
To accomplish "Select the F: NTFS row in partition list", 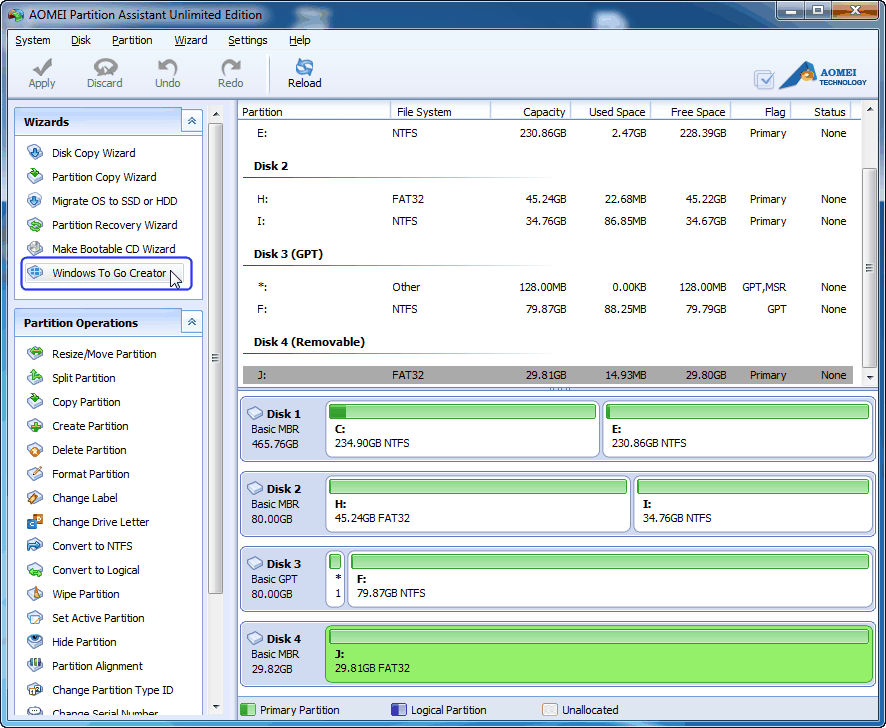I will 548,309.
